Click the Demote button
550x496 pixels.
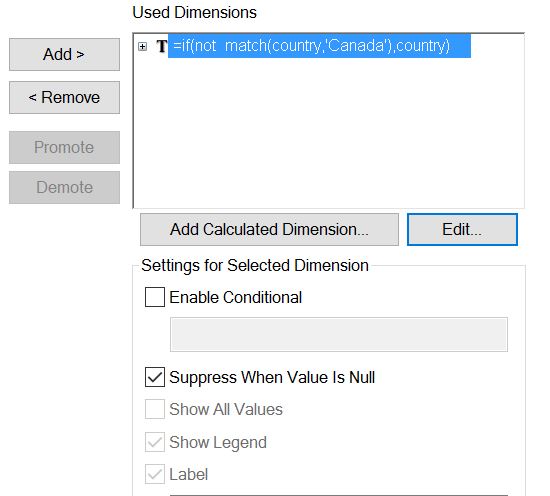(64, 187)
